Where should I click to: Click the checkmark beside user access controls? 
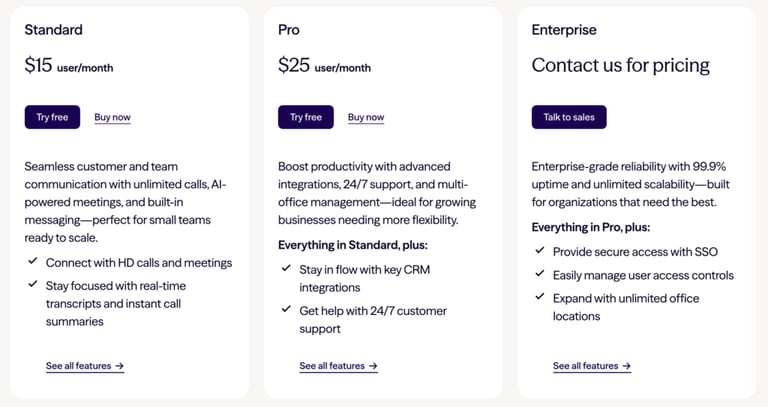pyautogui.click(x=540, y=273)
